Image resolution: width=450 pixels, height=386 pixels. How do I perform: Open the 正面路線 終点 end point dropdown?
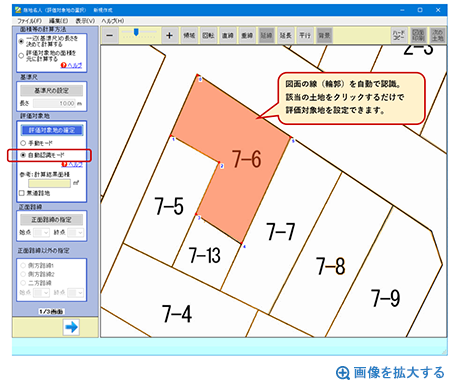tap(76, 232)
